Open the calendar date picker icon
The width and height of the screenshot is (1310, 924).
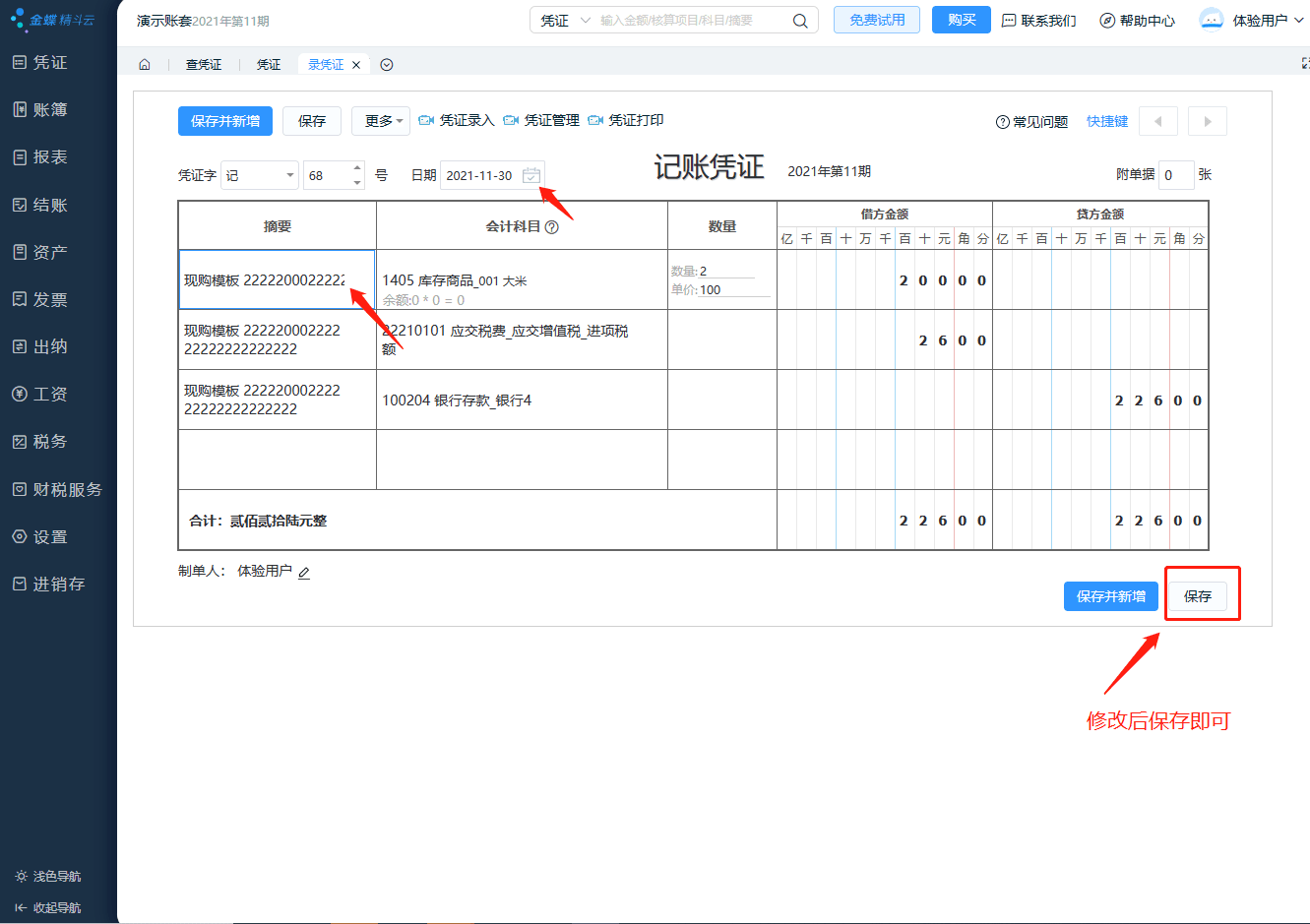pos(531,175)
